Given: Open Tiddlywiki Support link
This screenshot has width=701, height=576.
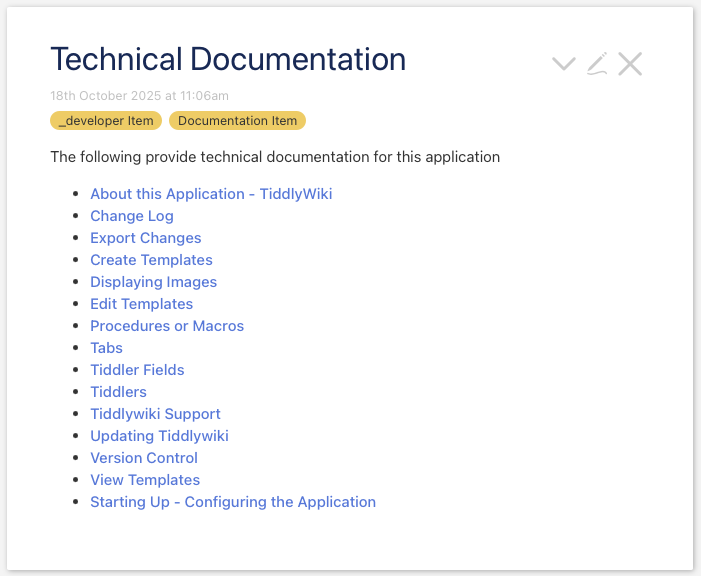Looking at the screenshot, I should tap(155, 414).
